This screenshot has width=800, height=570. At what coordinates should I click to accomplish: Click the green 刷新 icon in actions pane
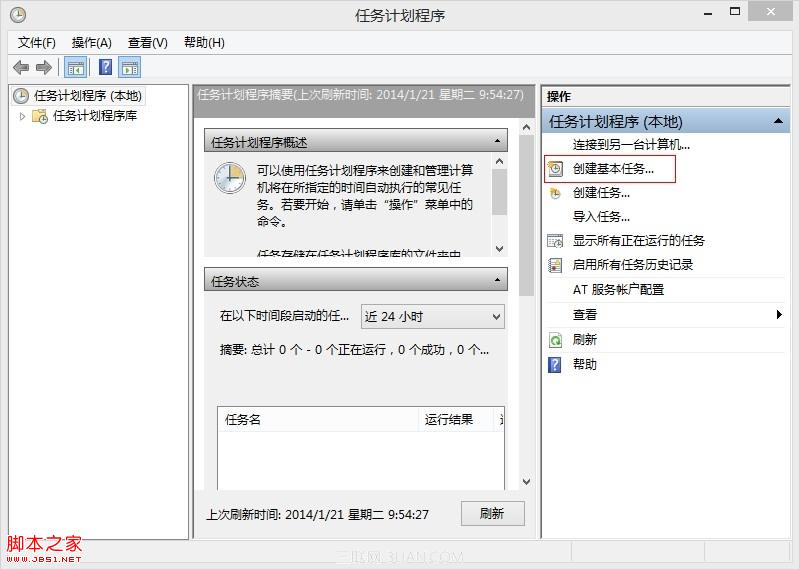pyautogui.click(x=556, y=340)
